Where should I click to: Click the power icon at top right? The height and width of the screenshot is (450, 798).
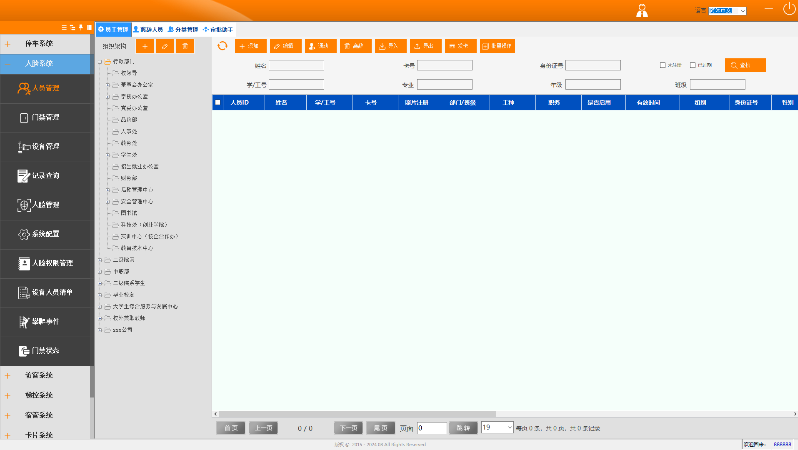(x=789, y=9)
